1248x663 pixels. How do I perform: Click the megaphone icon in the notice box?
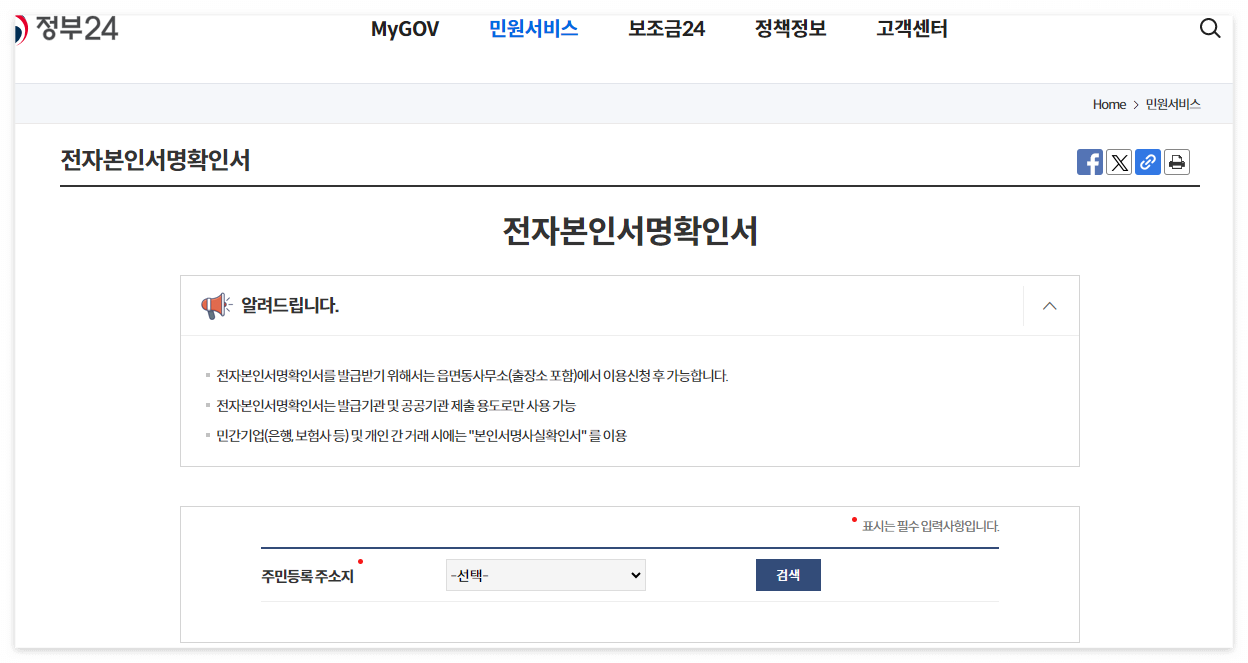coord(216,305)
